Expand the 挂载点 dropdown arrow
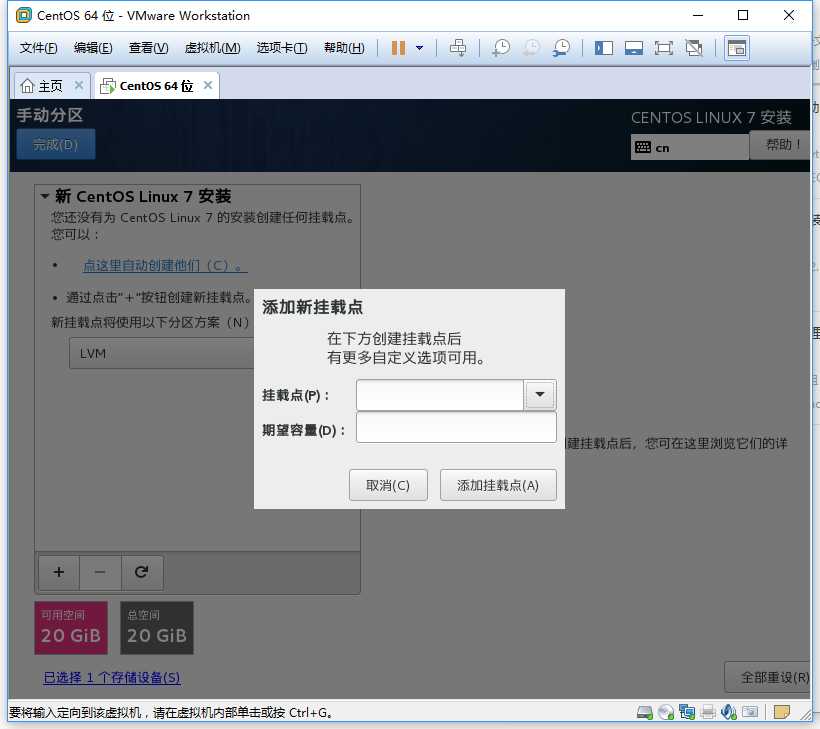 540,395
